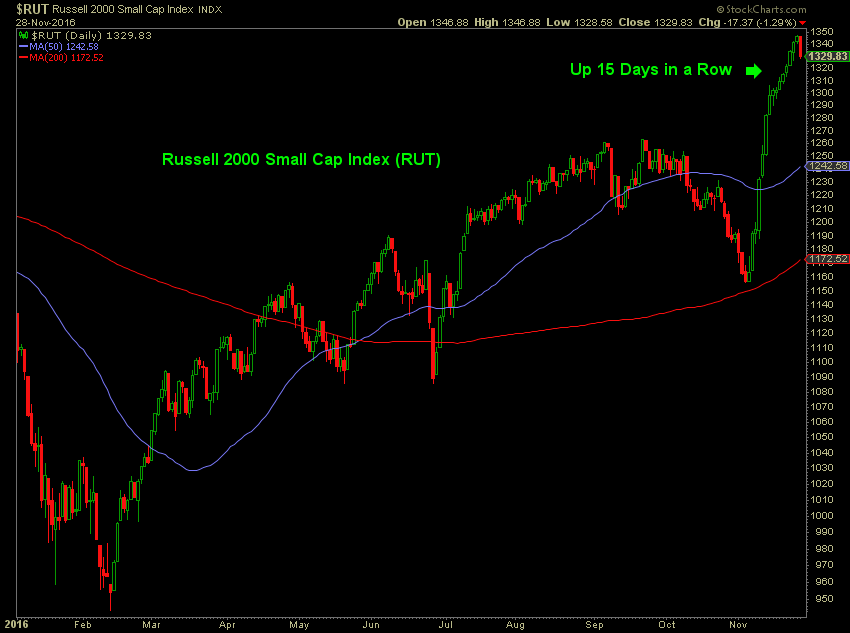The width and height of the screenshot is (850, 633).
Task: Click the Jun month axis label
Action: (x=371, y=624)
